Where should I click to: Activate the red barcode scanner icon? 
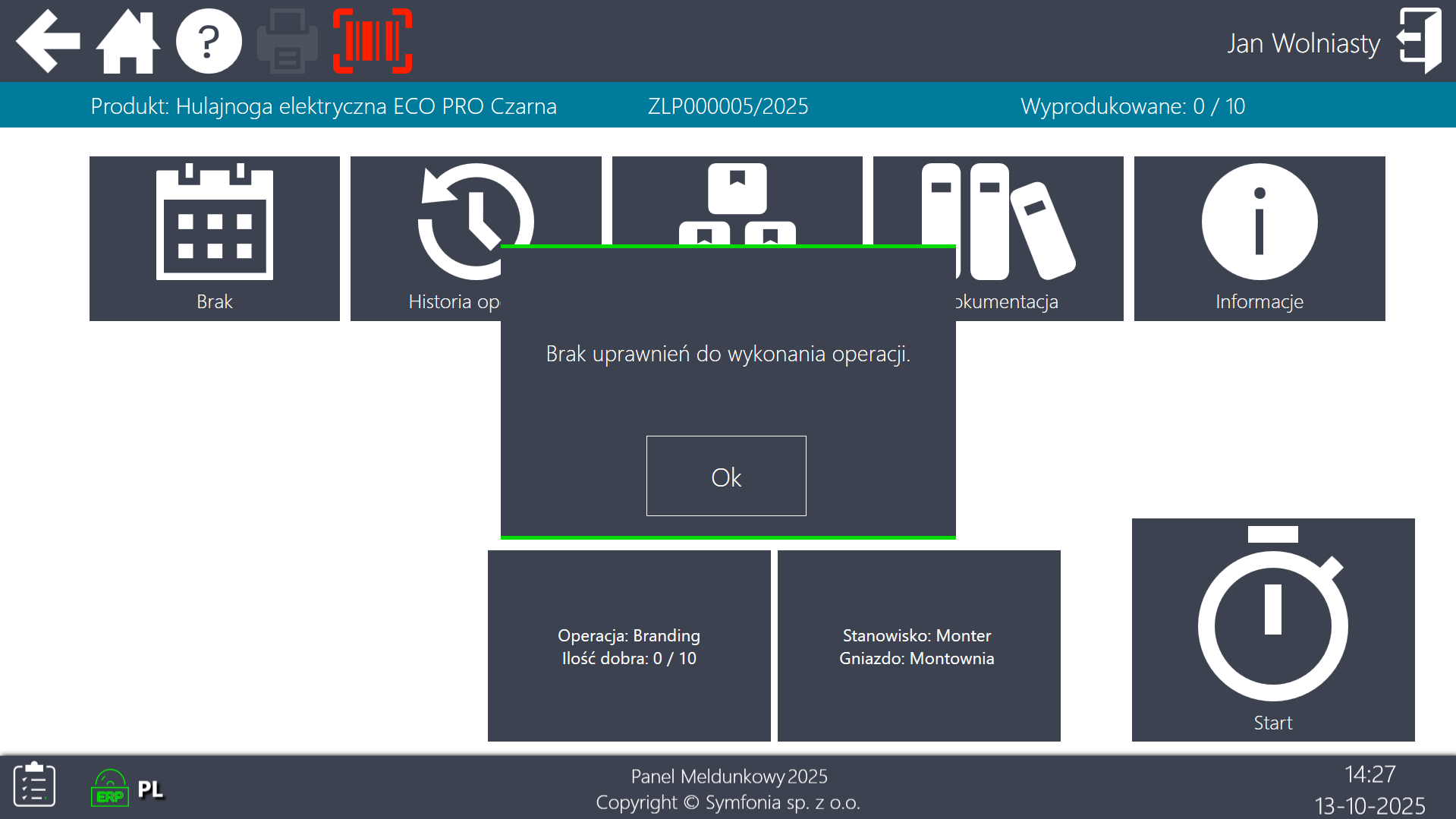point(373,41)
